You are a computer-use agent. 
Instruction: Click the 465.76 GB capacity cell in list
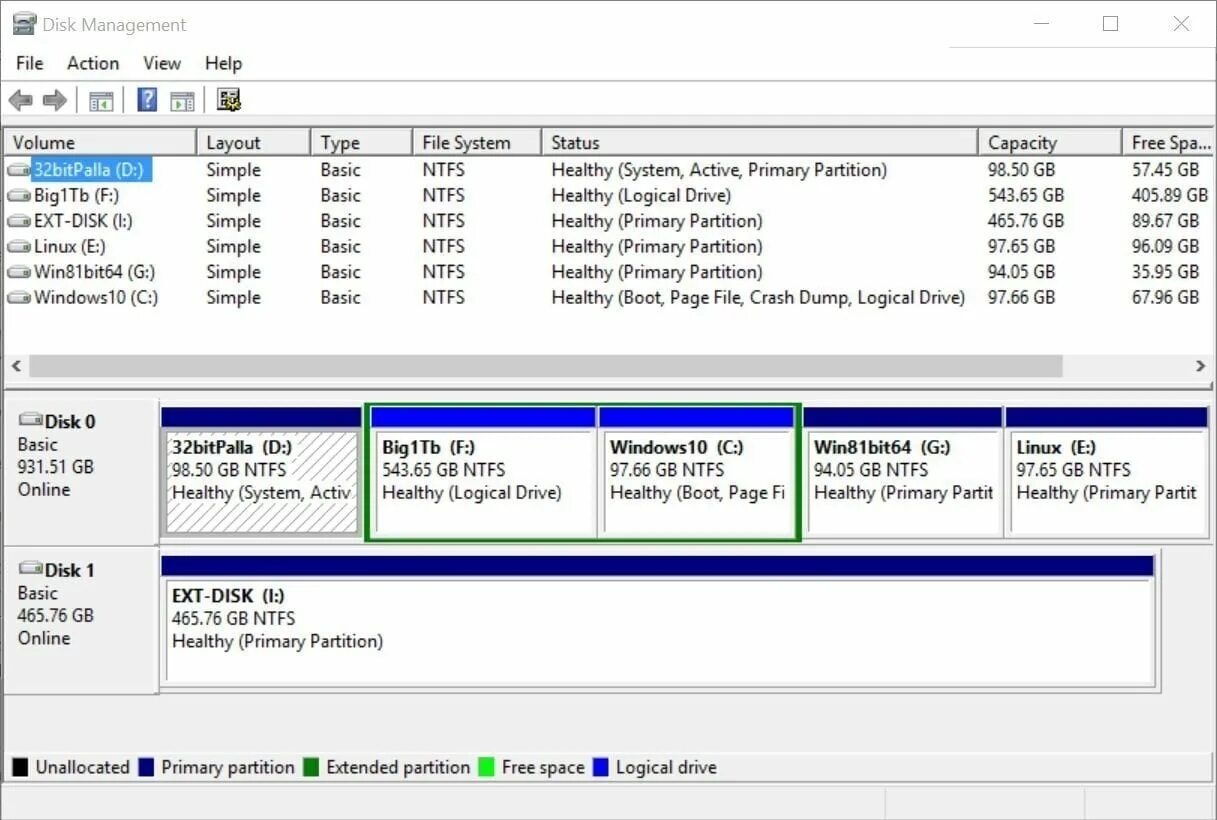[x=1026, y=221]
